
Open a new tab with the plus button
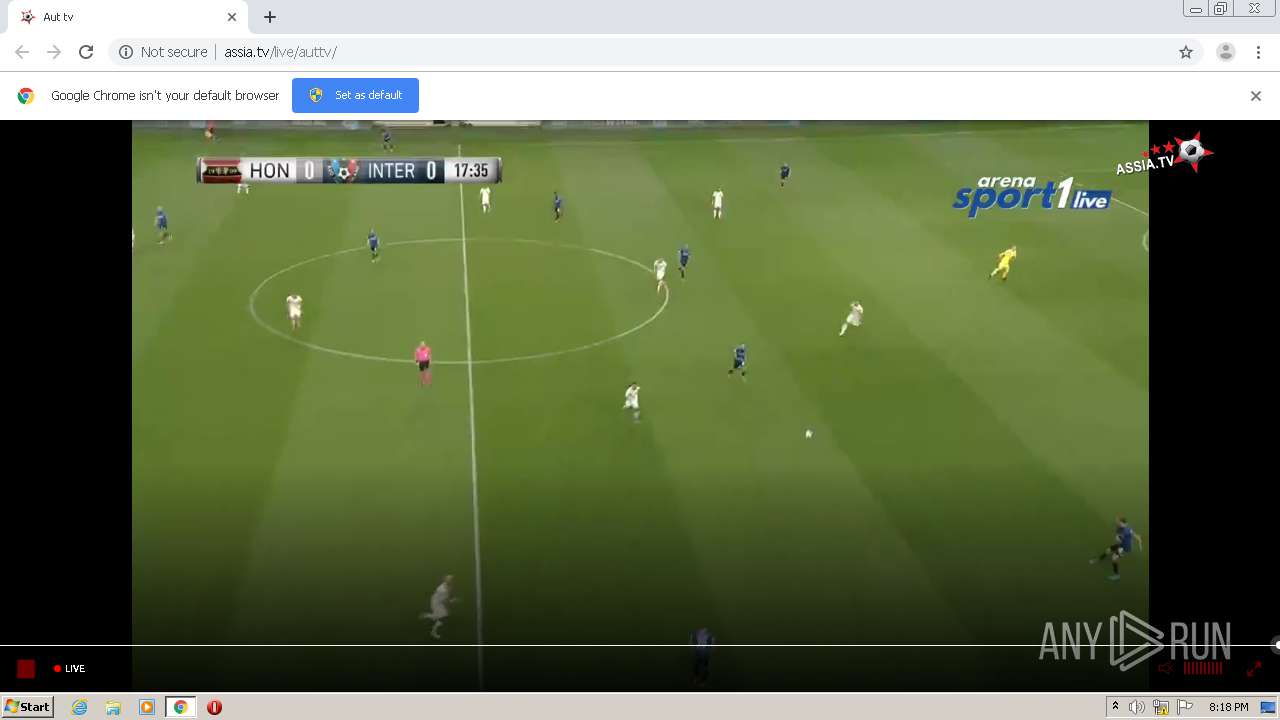pos(270,17)
